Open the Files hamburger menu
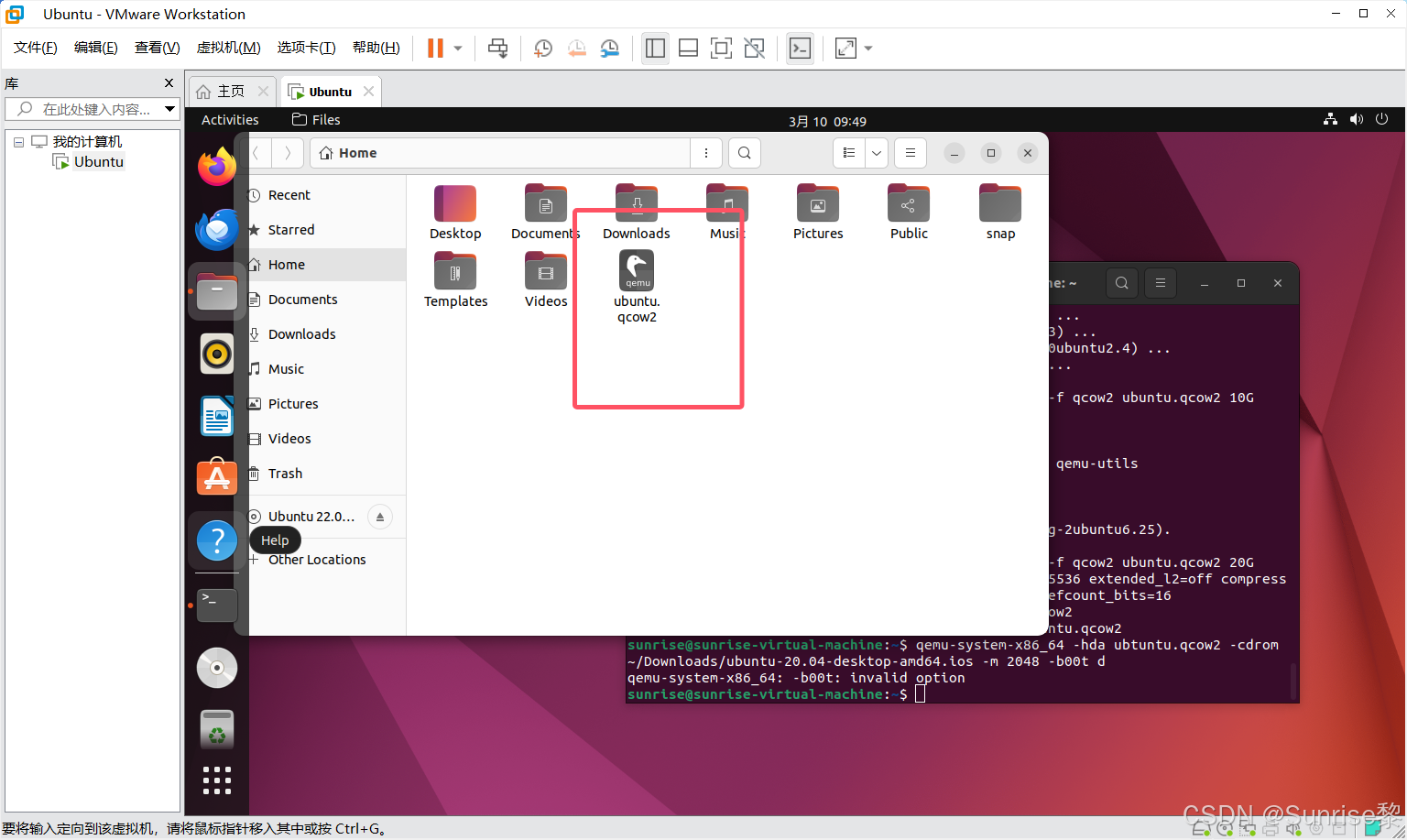1407x840 pixels. [911, 153]
